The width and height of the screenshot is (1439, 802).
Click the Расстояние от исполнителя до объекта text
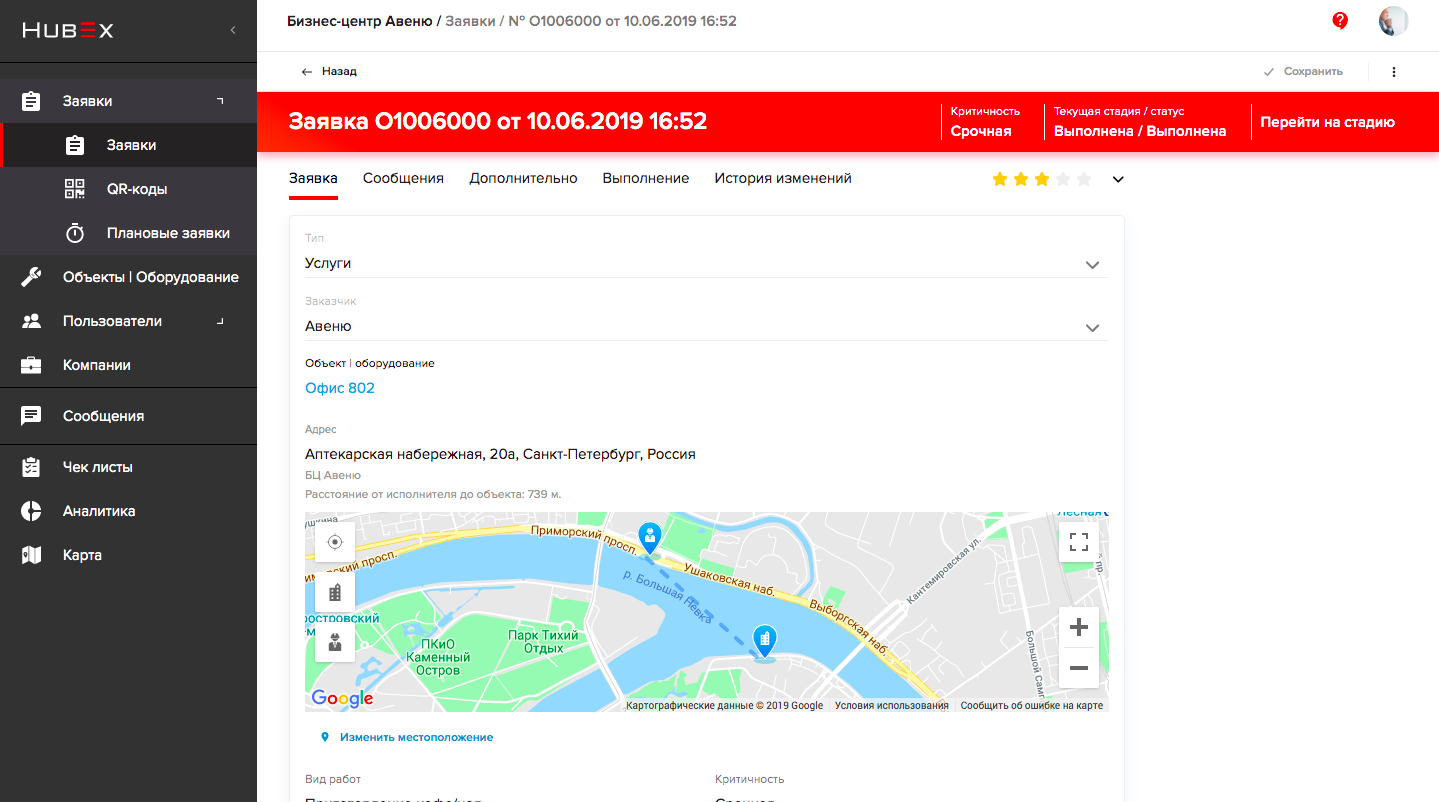tap(433, 494)
